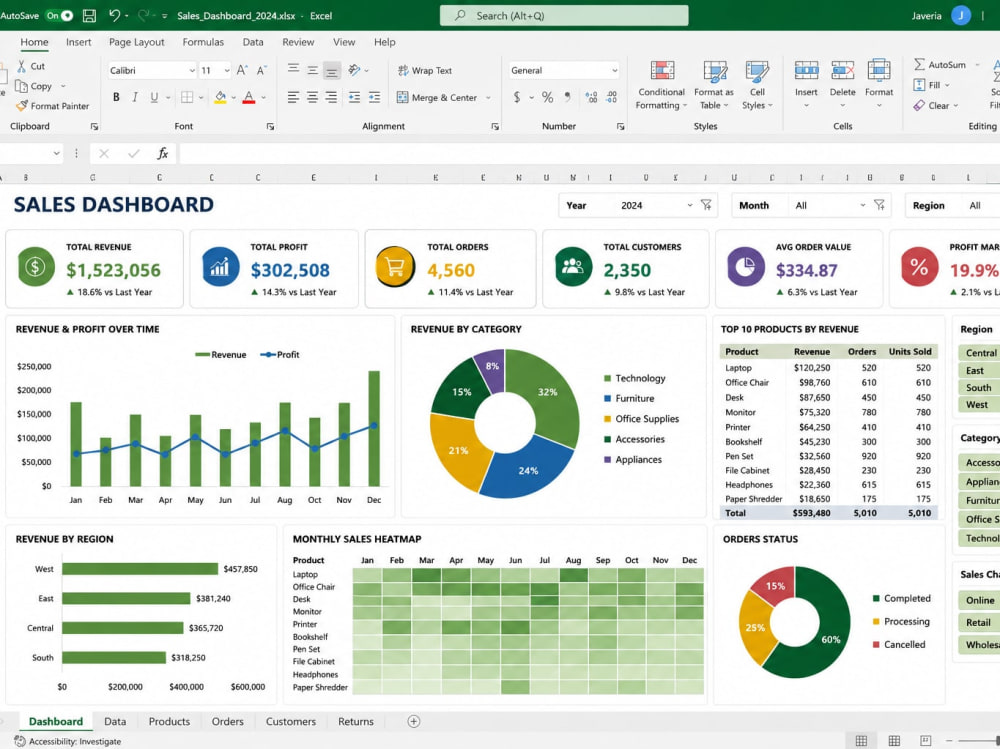Screen dimensions: 1000x749
Task: Click the Insert Function fx icon
Action: coord(163,153)
